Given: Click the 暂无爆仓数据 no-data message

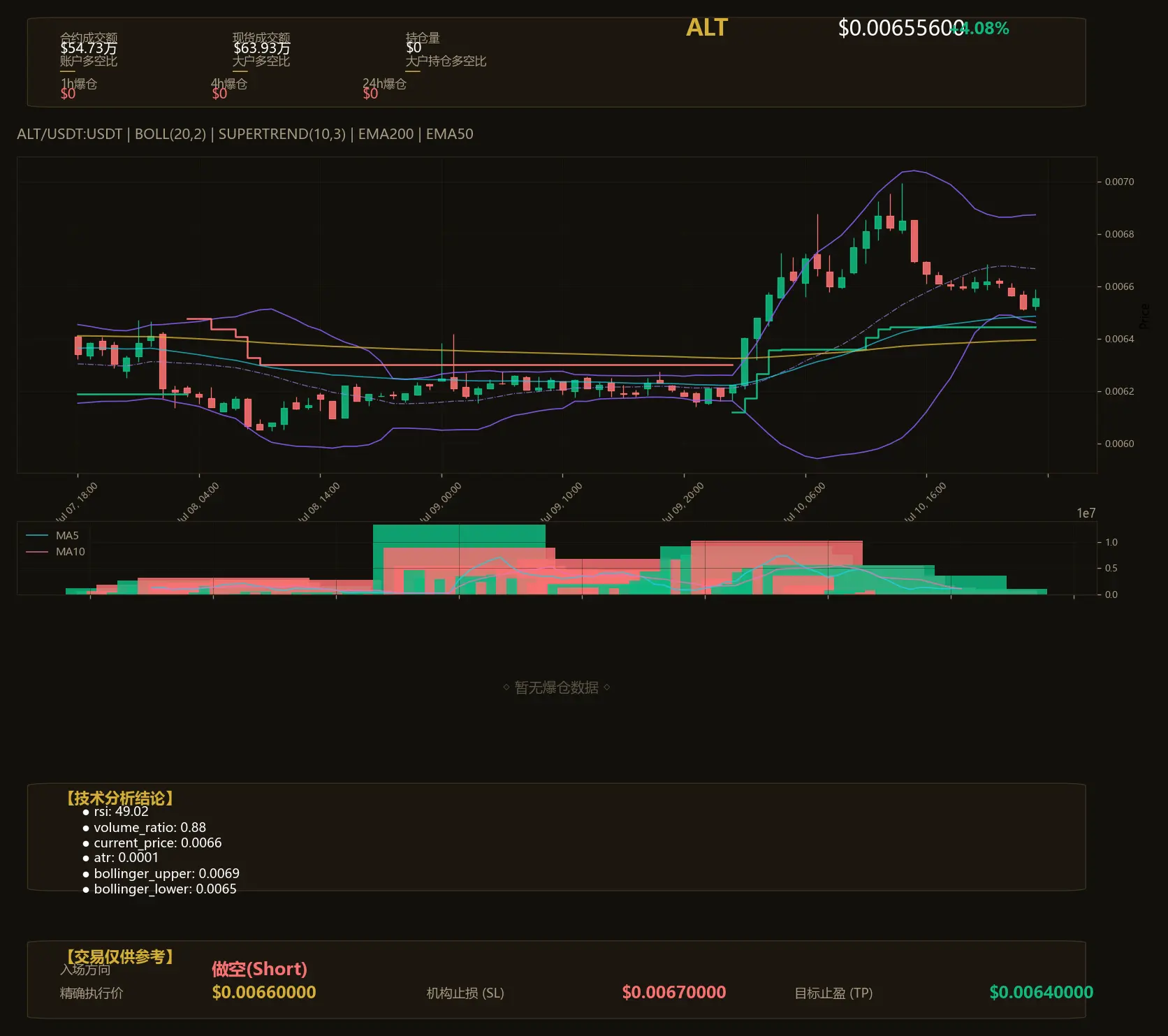Looking at the screenshot, I should (x=557, y=687).
